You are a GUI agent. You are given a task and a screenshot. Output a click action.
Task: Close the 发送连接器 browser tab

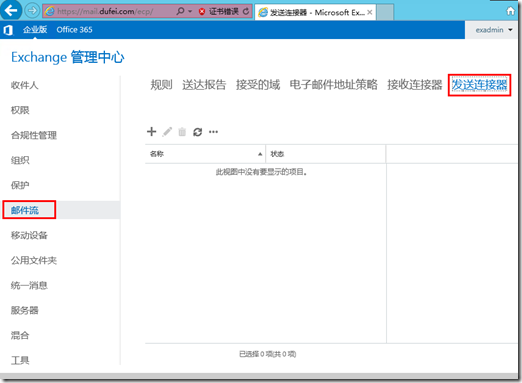[x=370, y=12]
